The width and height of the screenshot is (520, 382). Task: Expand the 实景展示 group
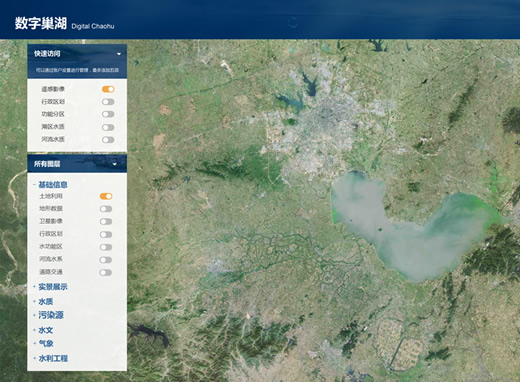click(50, 287)
